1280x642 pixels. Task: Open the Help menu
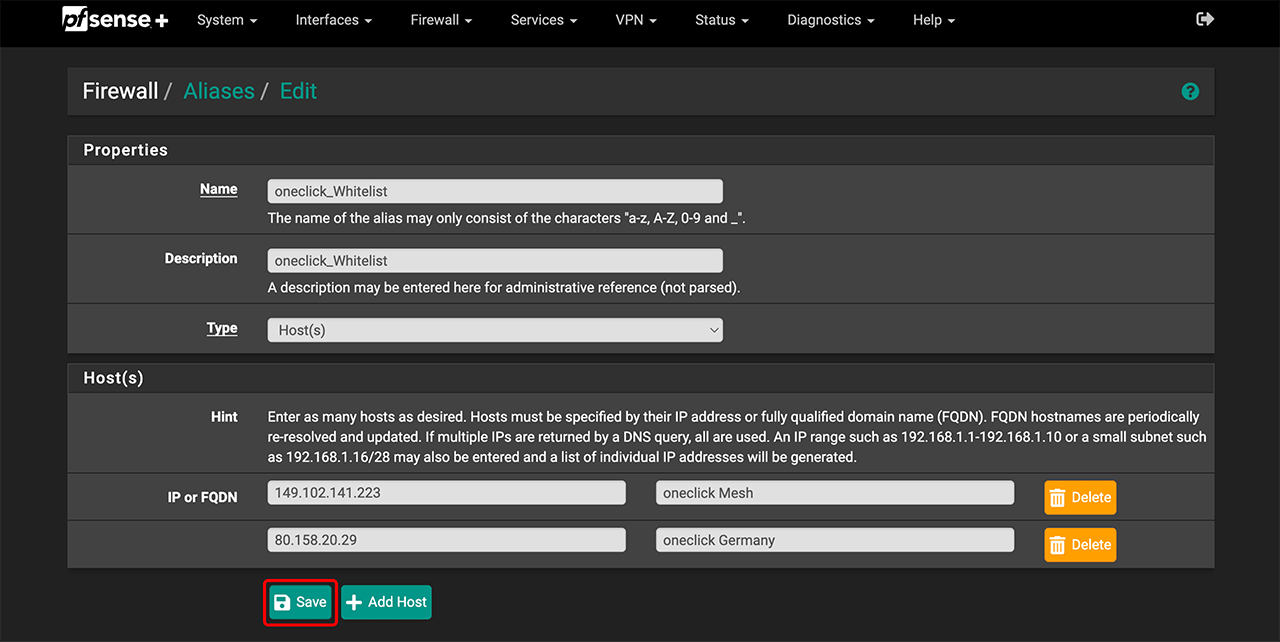(933, 20)
